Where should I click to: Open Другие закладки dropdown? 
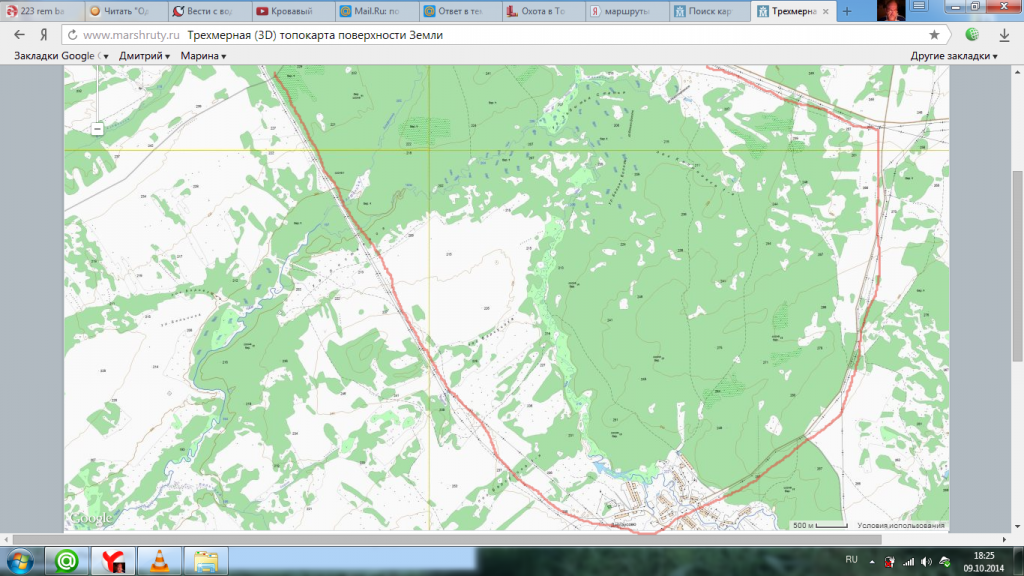pos(955,56)
